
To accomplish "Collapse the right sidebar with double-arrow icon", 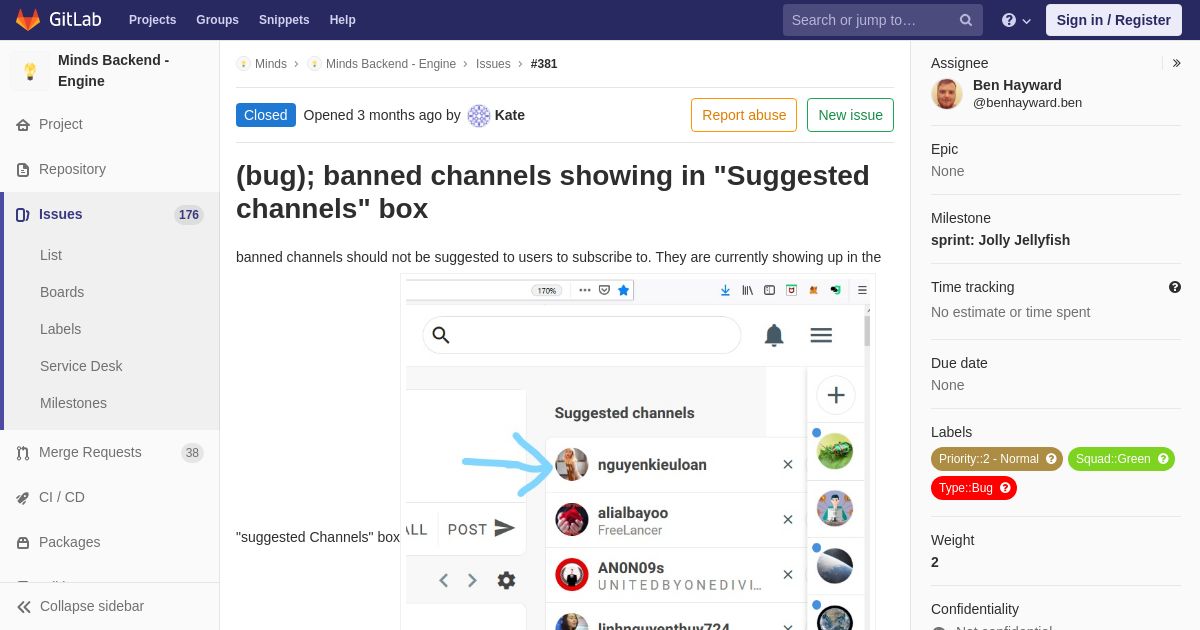I will pos(1177,63).
